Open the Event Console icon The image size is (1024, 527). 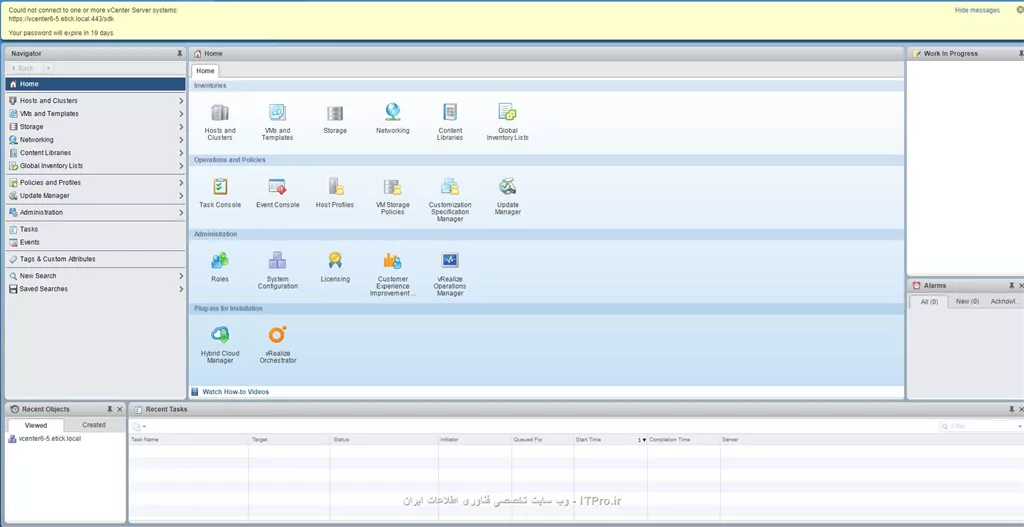[x=278, y=187]
